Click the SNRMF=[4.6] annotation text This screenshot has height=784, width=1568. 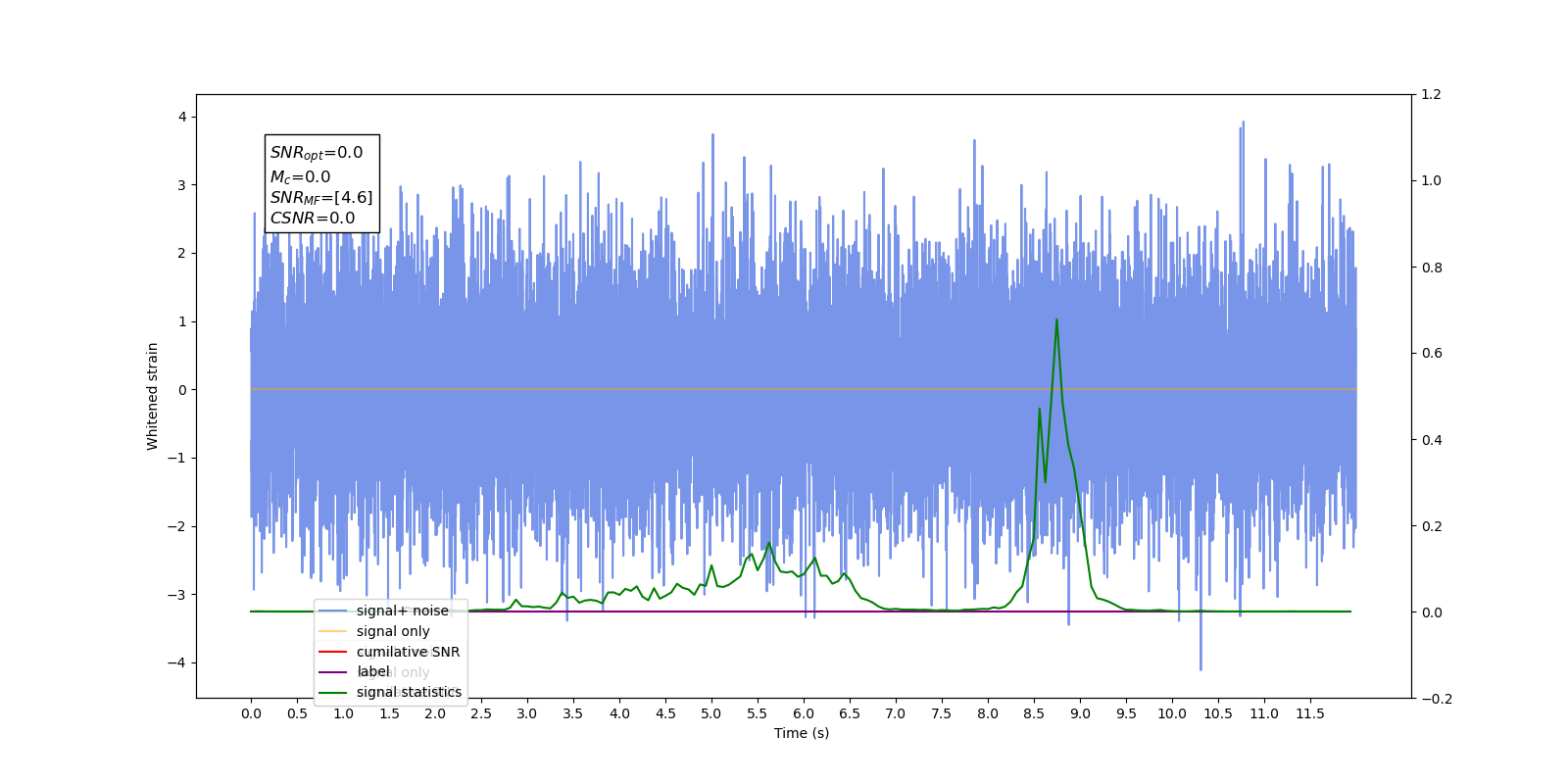tap(321, 198)
